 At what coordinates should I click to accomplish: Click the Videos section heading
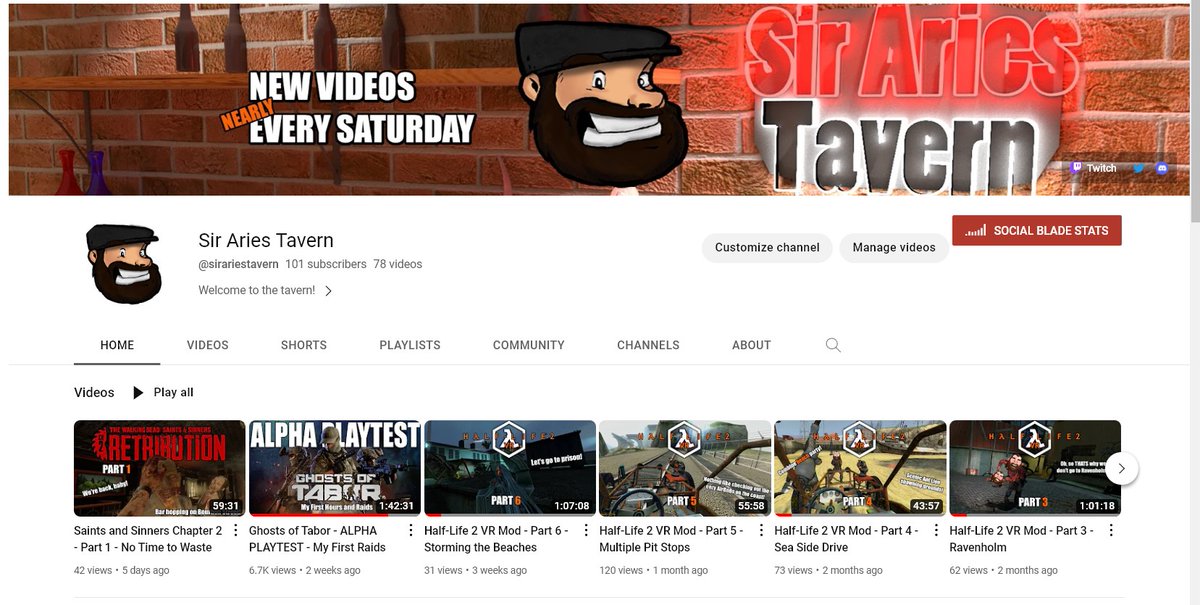[x=94, y=393]
